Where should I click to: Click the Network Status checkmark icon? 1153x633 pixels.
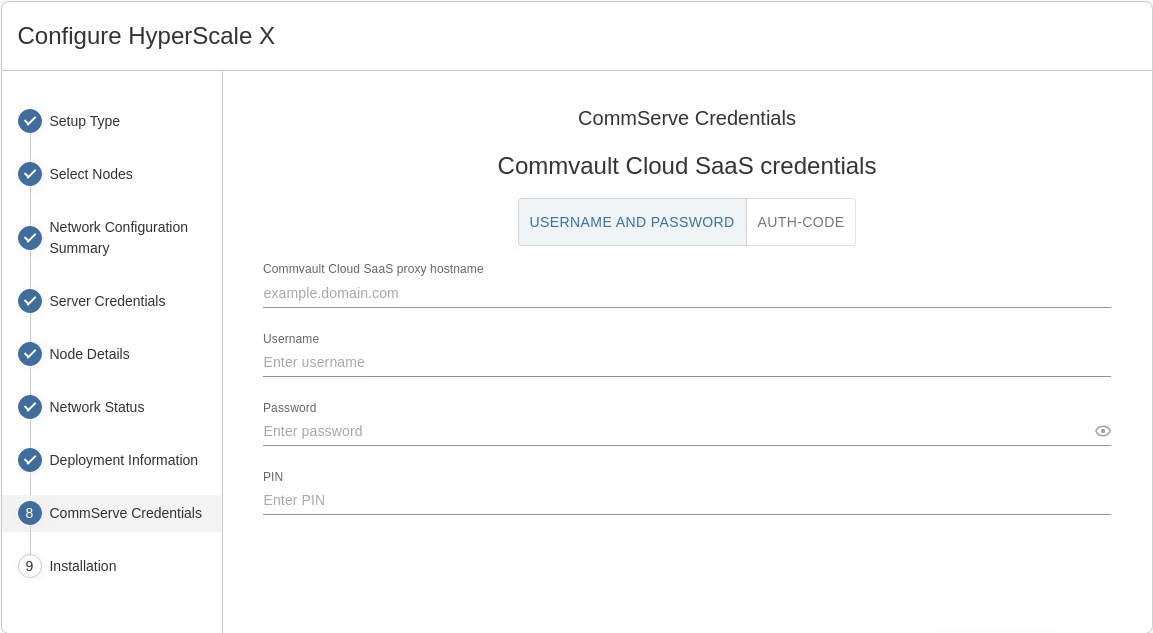[x=30, y=407]
